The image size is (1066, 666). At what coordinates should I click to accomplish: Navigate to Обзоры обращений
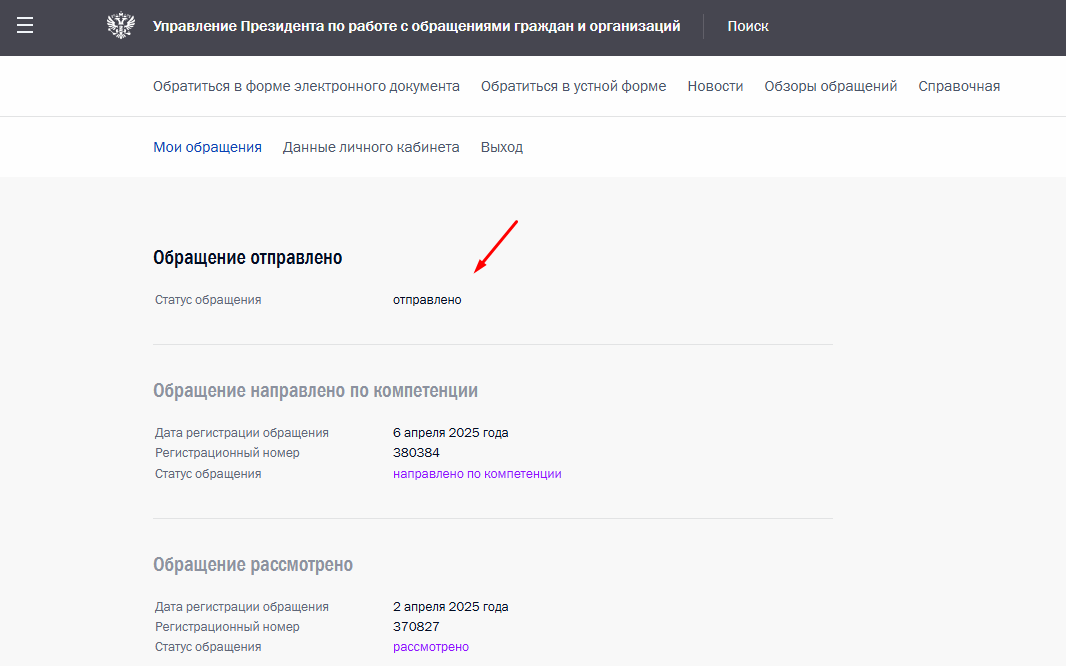pyautogui.click(x=830, y=86)
